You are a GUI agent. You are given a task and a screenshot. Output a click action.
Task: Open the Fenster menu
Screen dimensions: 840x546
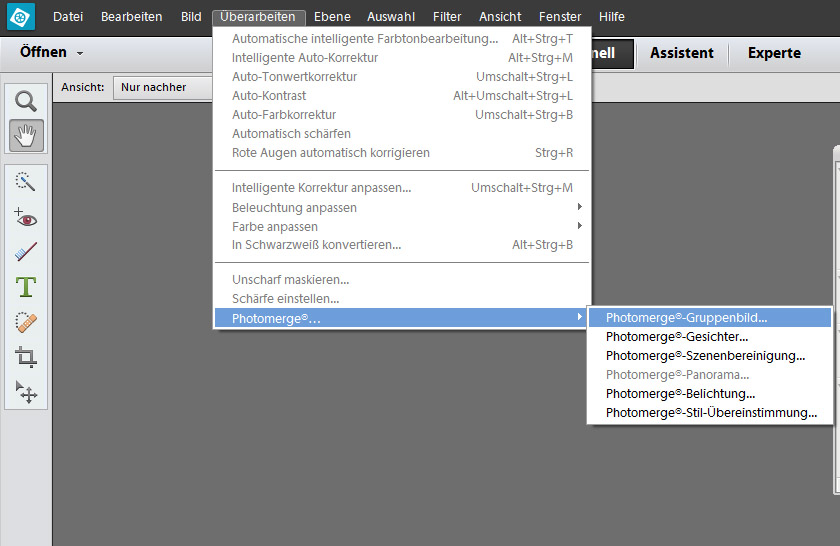point(560,17)
